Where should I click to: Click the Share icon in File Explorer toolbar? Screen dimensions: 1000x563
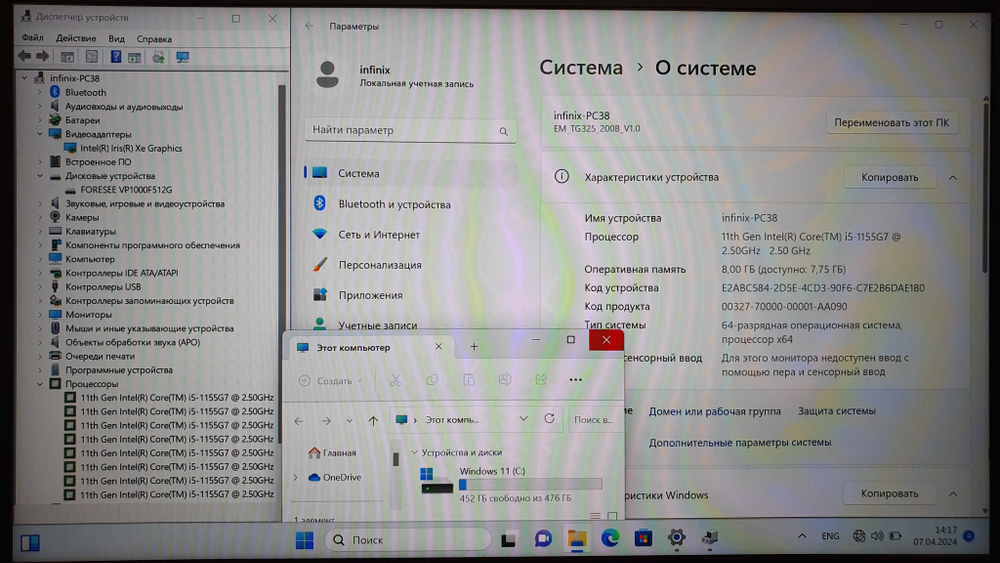point(541,380)
